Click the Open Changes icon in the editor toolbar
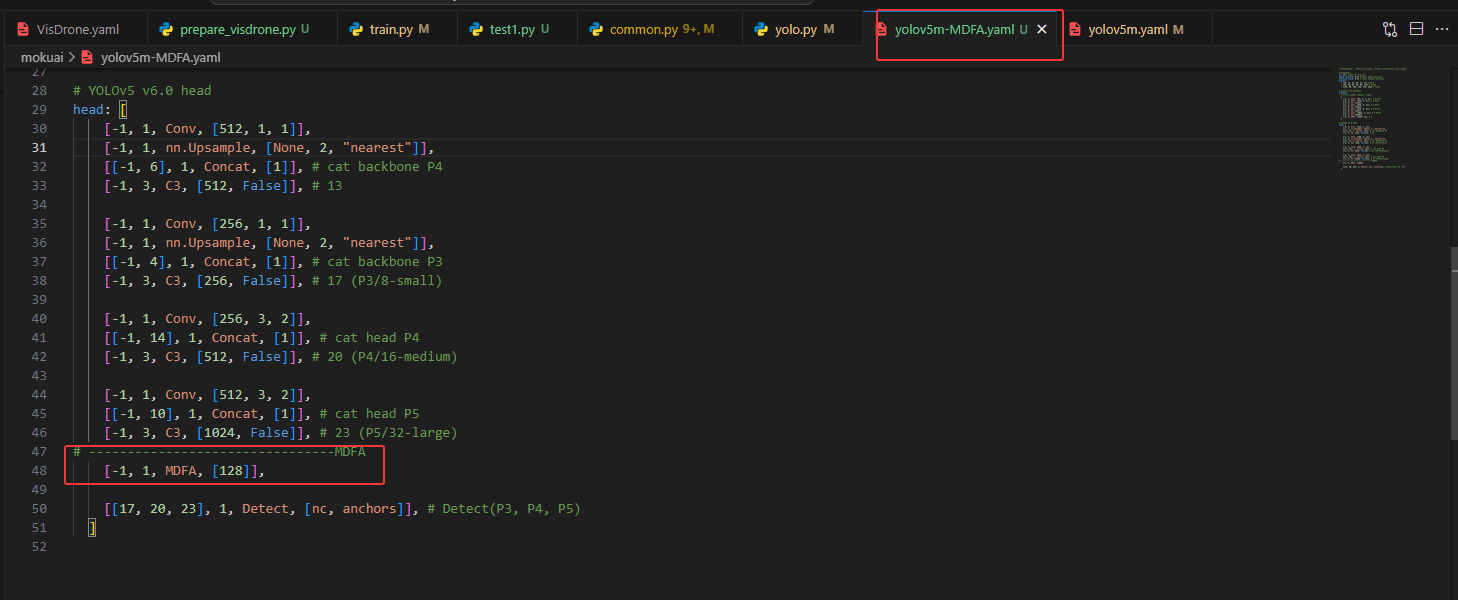Viewport: 1458px width, 600px height. 1389,29
